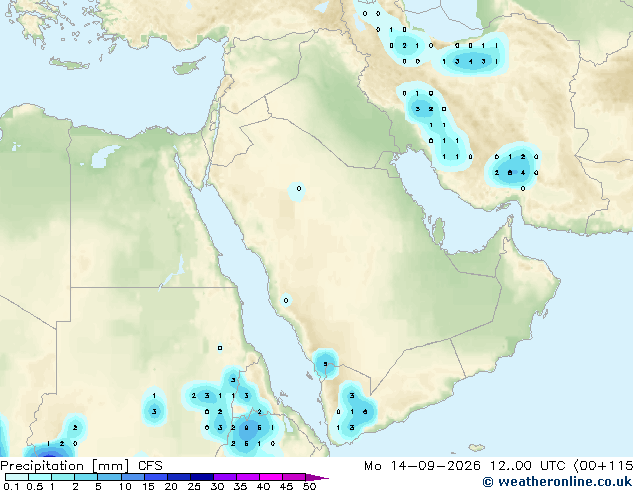Viewport: 634px width, 490px height.
Task: Click the 2–5 mm legend color box
Action: click(x=86, y=477)
